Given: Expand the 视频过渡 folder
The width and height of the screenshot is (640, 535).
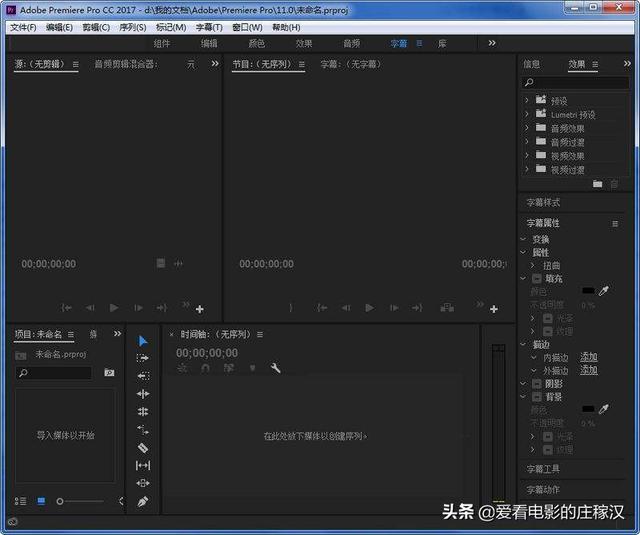Looking at the screenshot, I should [527, 169].
